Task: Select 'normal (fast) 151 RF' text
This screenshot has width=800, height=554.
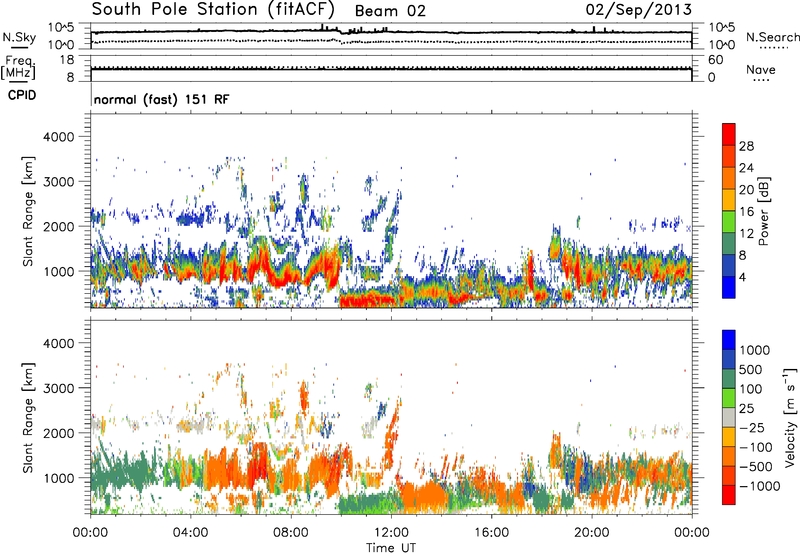Action: point(161,99)
